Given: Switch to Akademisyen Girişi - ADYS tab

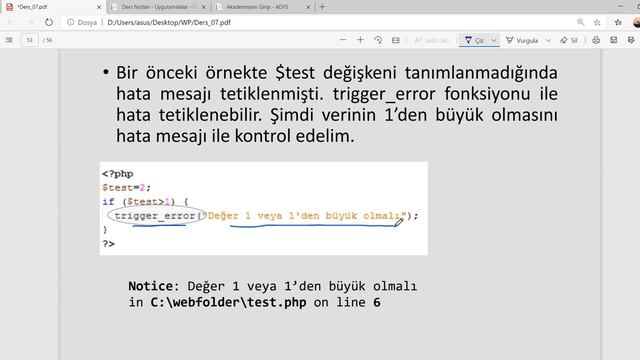Looking at the screenshot, I should (263, 7).
